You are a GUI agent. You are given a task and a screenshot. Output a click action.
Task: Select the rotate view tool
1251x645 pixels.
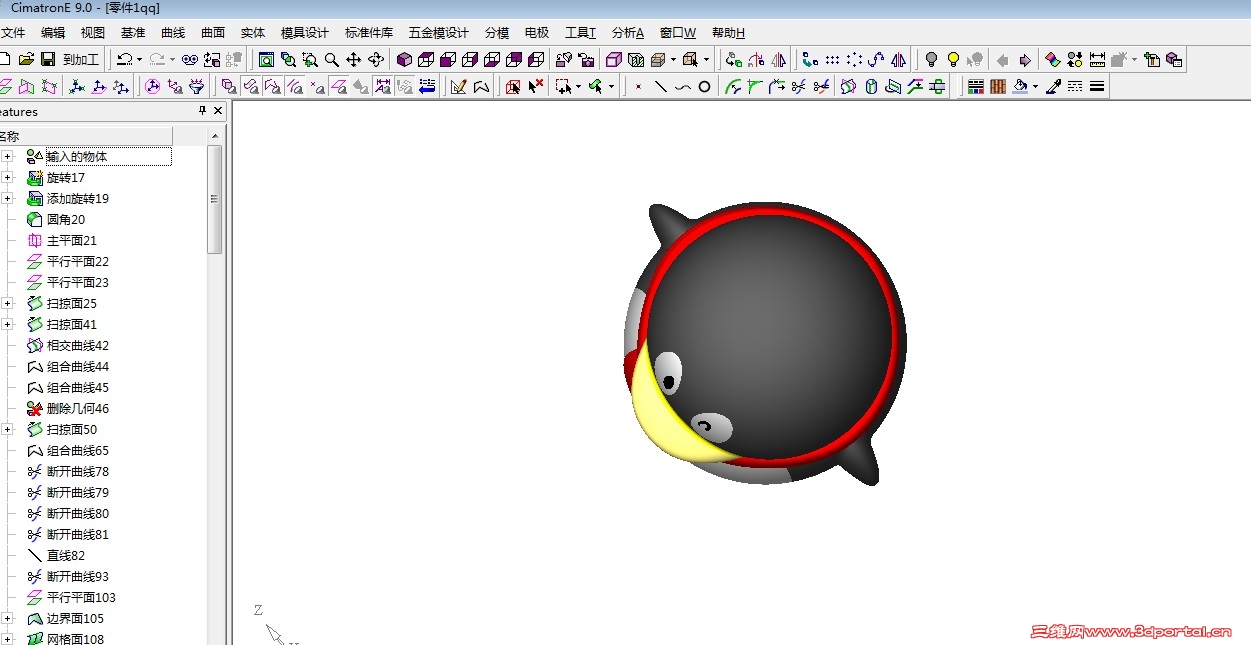click(x=376, y=60)
